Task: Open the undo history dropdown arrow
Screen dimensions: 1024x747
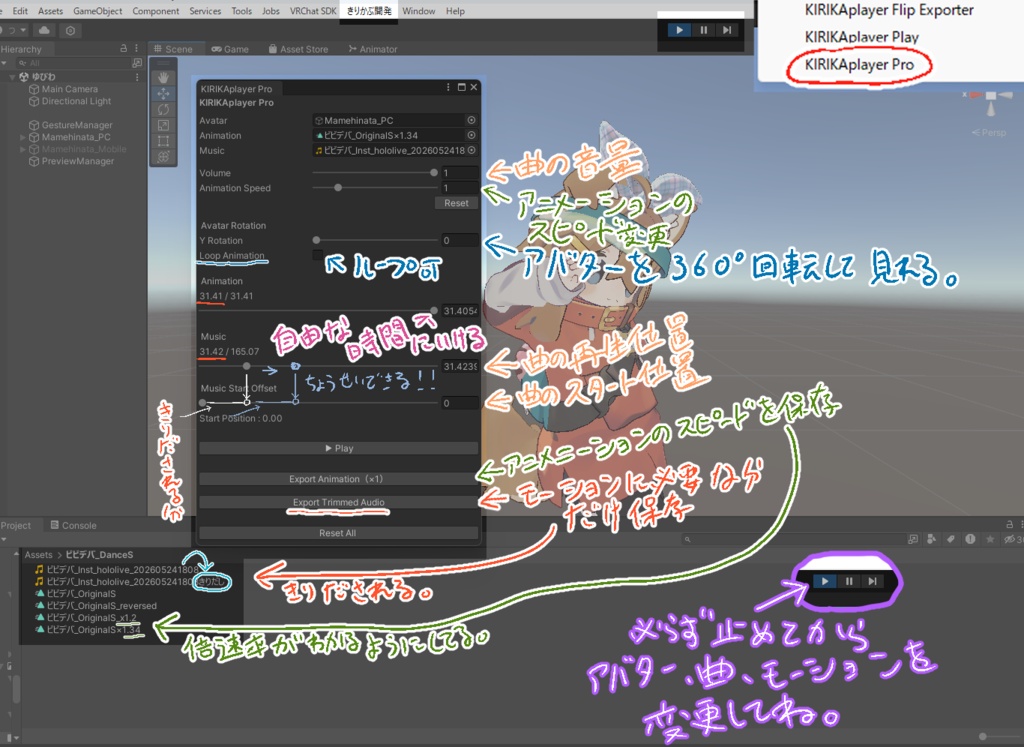Action: click(23, 30)
